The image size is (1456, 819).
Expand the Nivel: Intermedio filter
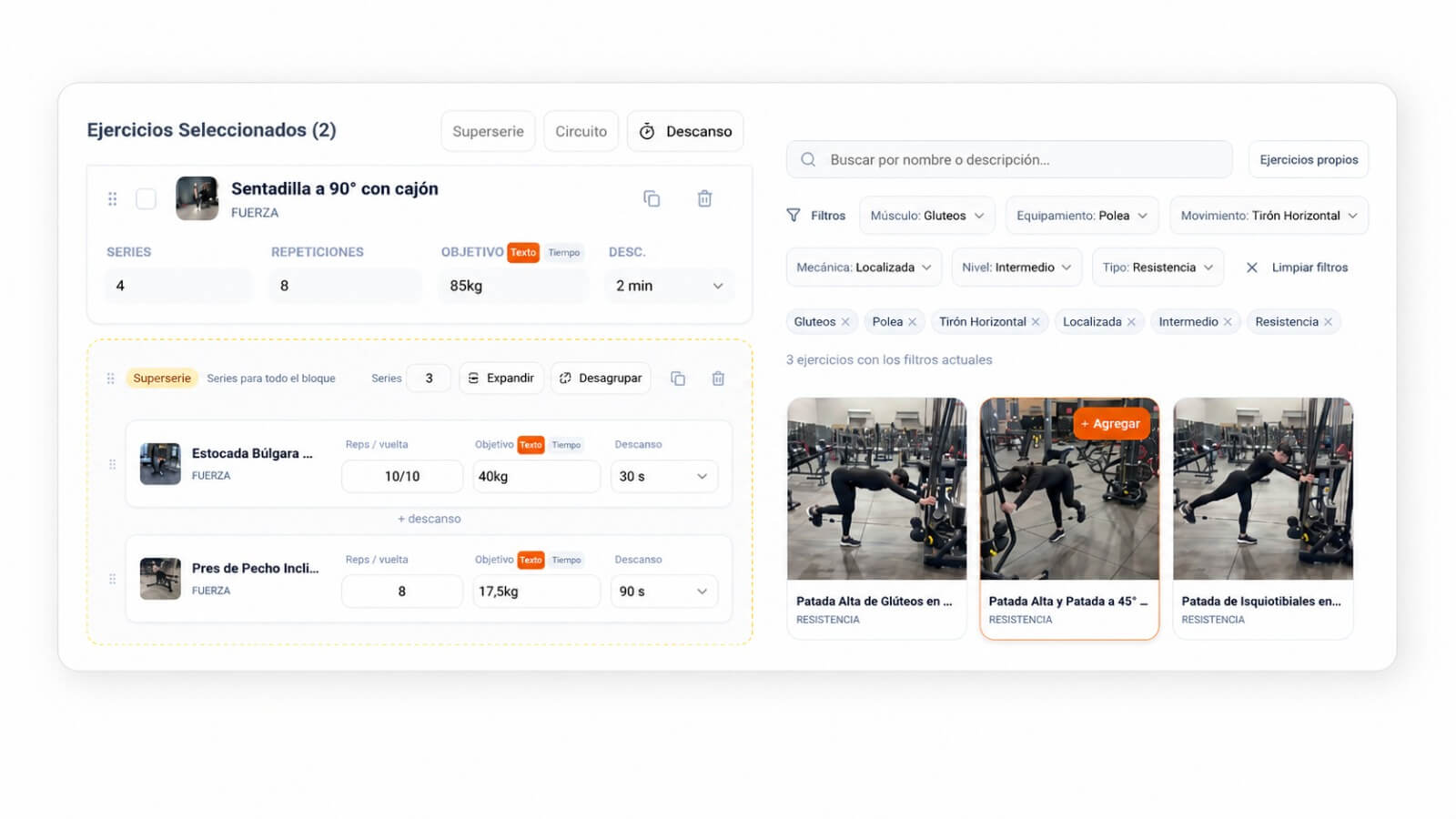[1016, 268]
